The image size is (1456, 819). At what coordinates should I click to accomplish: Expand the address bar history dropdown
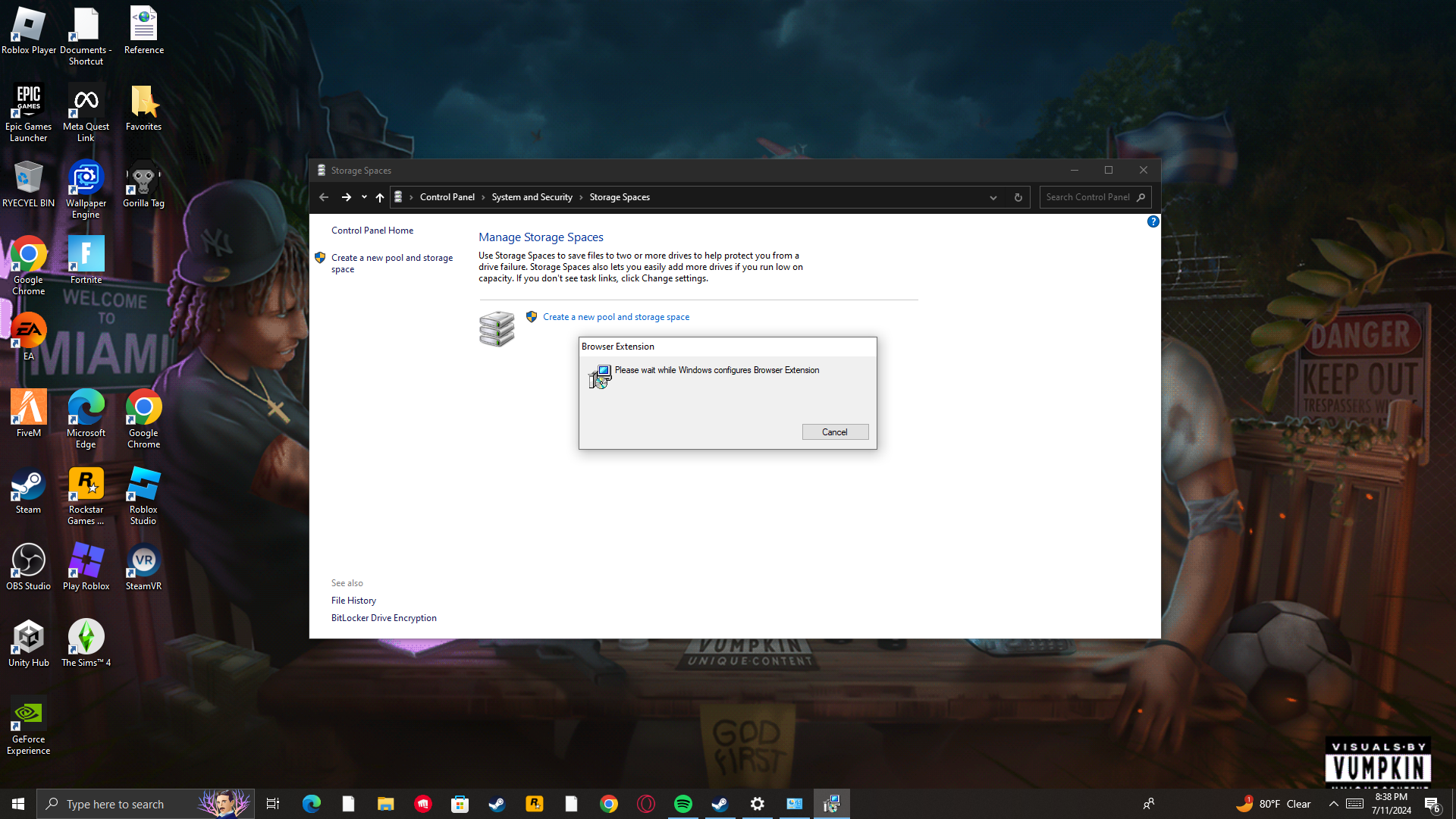(993, 197)
